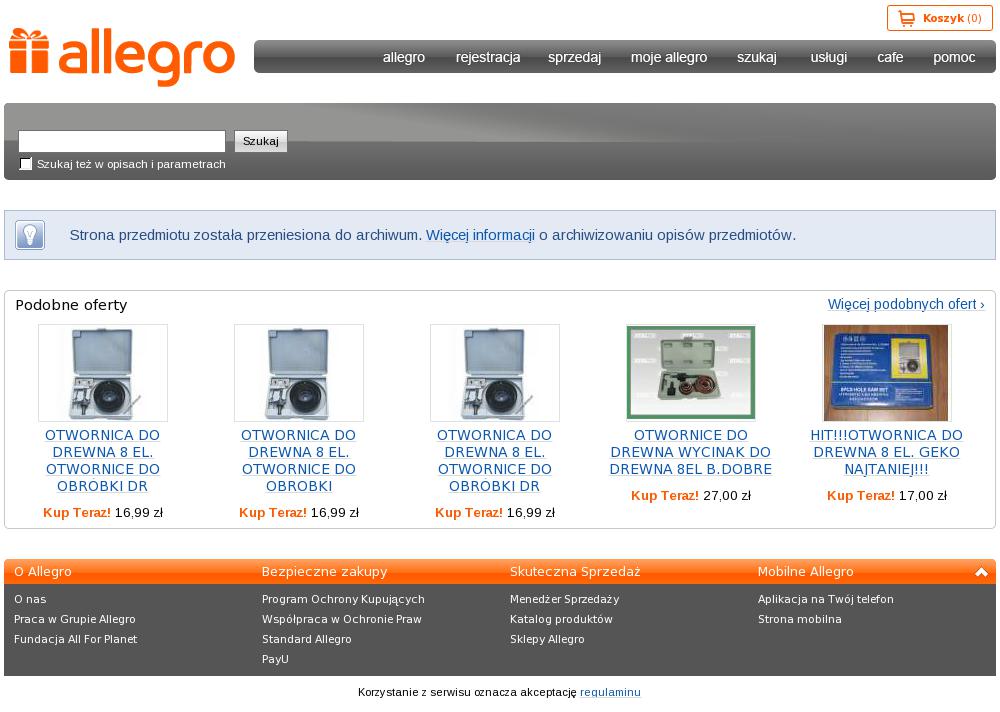The height and width of the screenshot is (712, 1000).
Task: Click the "17,00 zł" price
Action: [x=923, y=496]
